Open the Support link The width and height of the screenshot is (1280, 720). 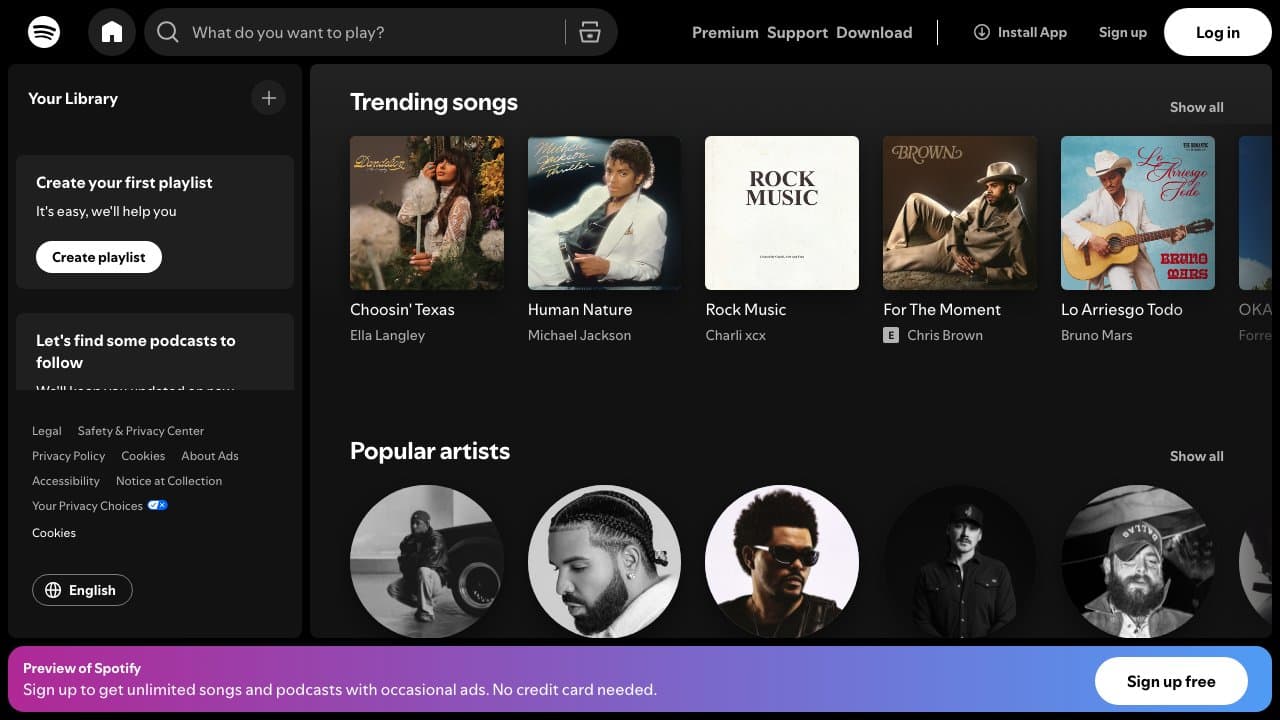(797, 32)
